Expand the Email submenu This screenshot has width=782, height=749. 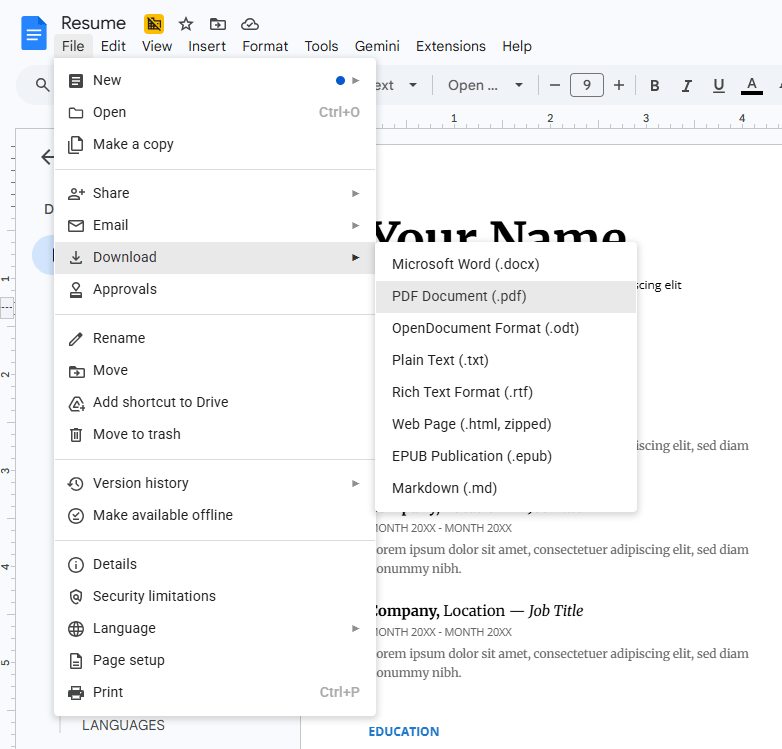click(x=215, y=225)
